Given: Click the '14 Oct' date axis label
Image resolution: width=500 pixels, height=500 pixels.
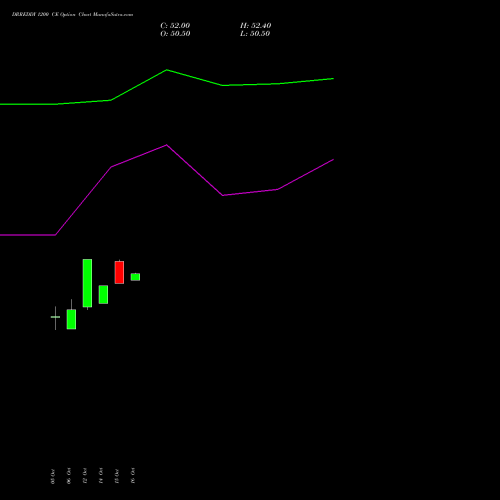Looking at the screenshot, I should (x=101, y=476).
